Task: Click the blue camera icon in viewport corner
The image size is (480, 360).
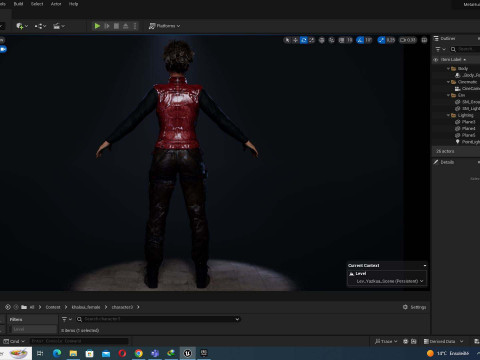Action: (3, 49)
